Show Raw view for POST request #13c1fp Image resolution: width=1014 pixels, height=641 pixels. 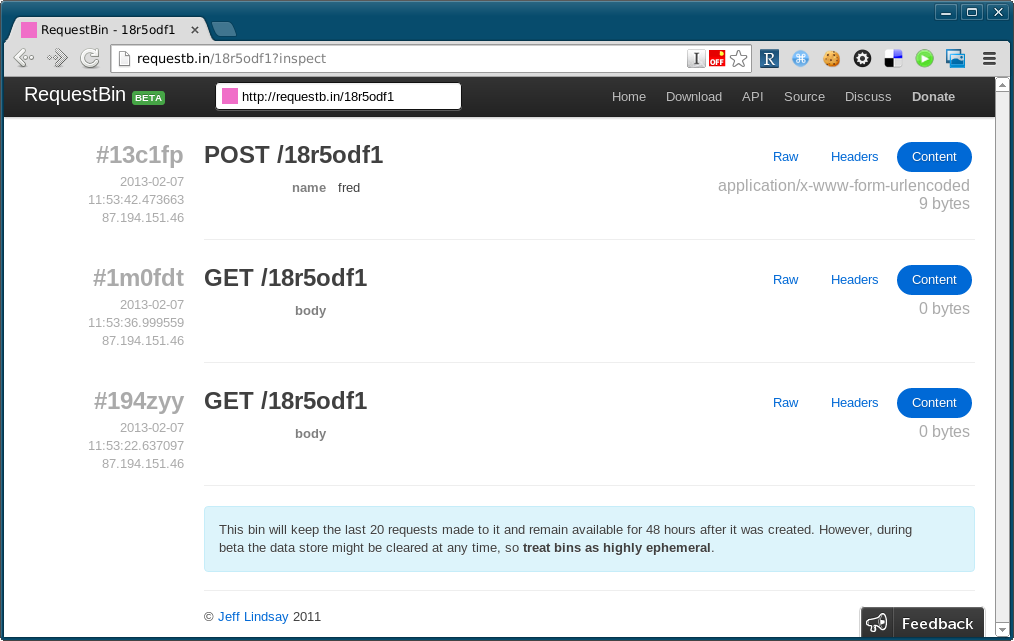coord(785,157)
